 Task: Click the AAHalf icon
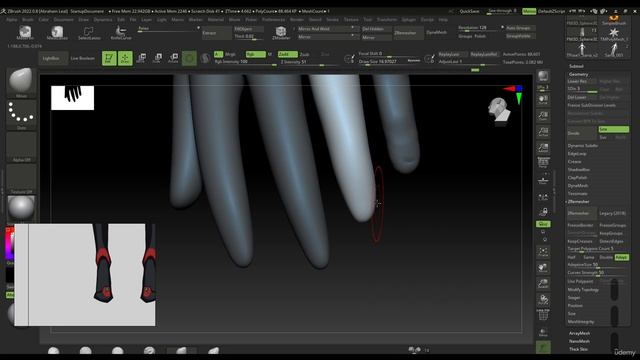point(543,148)
